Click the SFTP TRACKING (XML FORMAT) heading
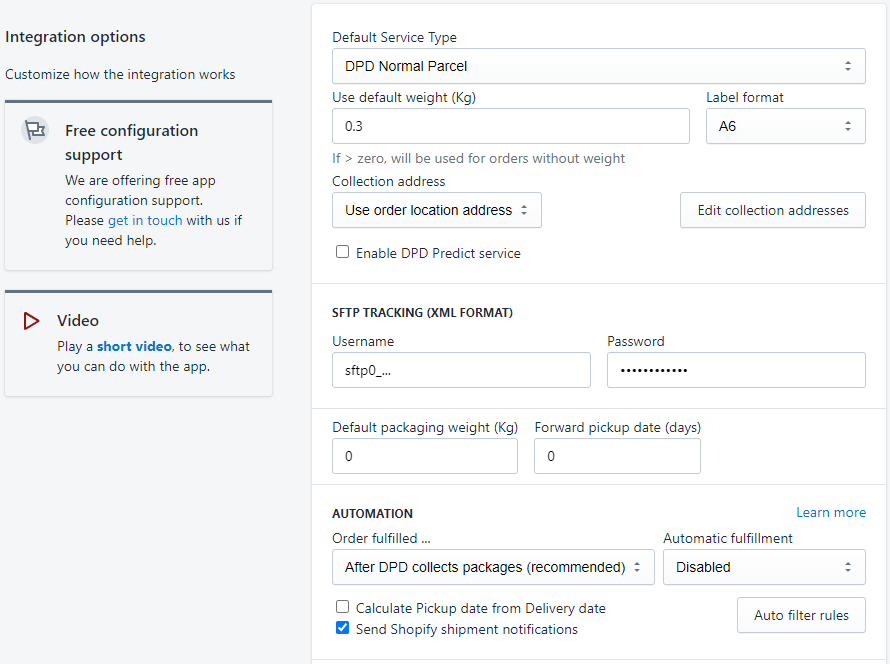The width and height of the screenshot is (890, 664). [x=422, y=313]
